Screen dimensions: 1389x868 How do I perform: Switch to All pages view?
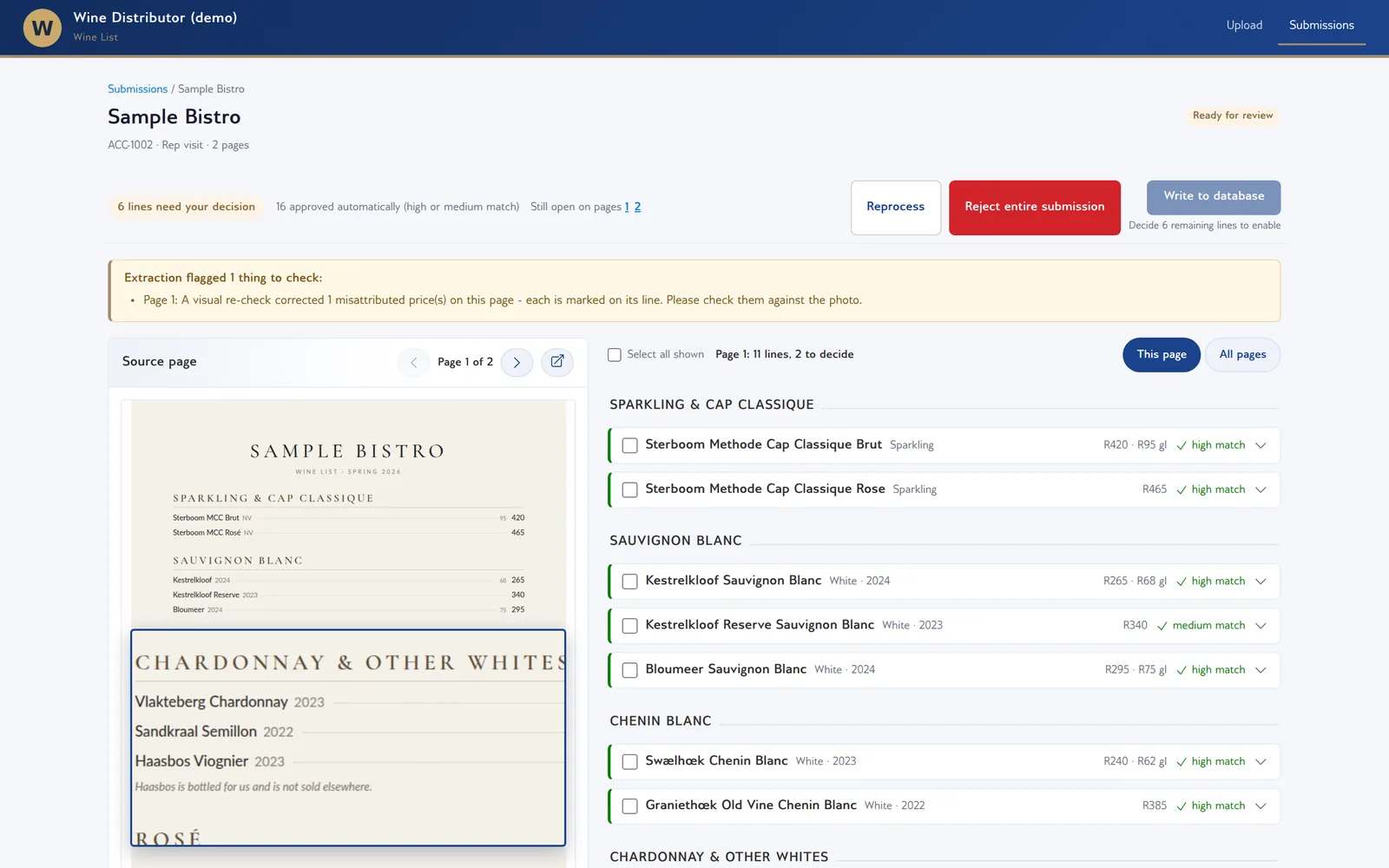[x=1242, y=354]
